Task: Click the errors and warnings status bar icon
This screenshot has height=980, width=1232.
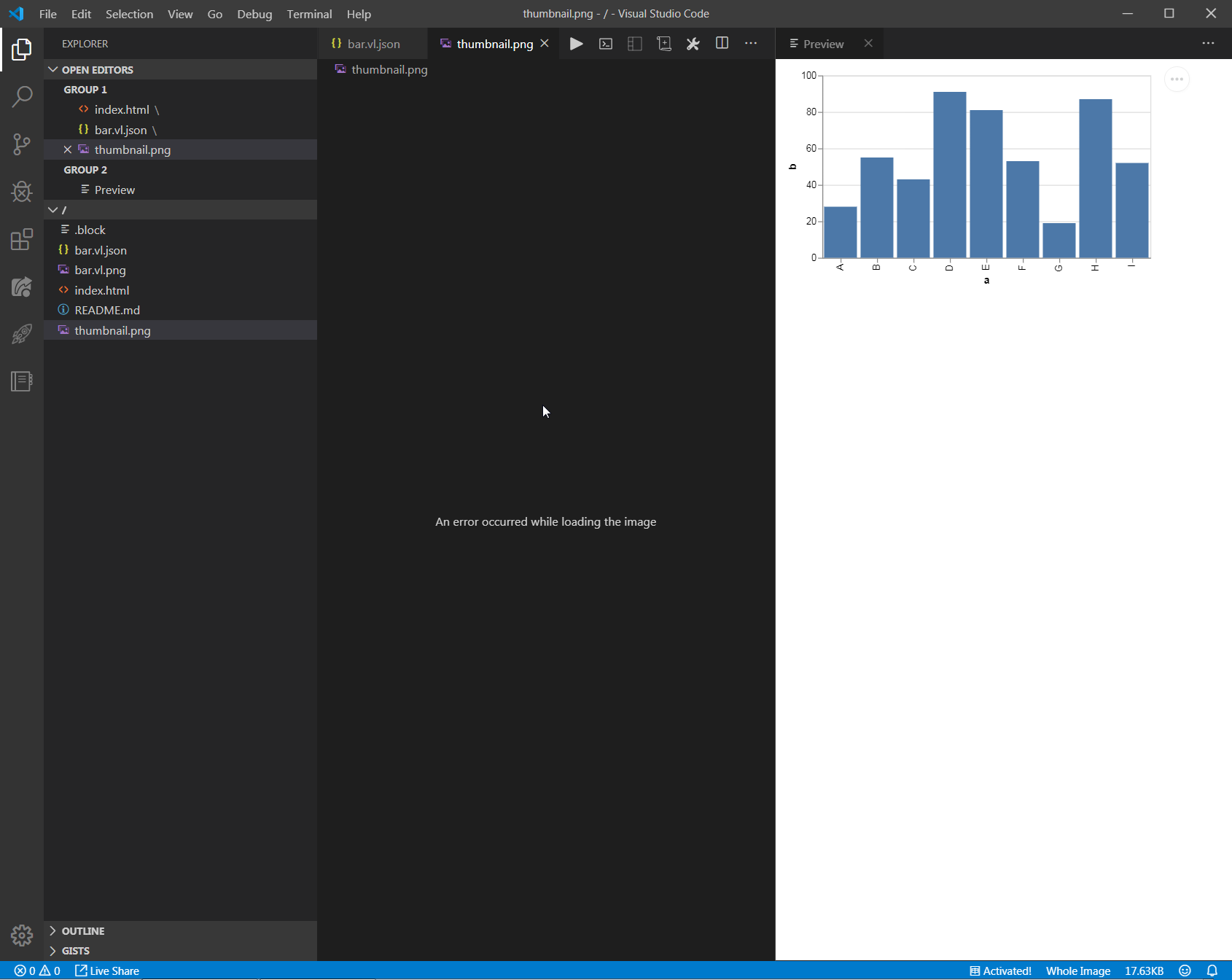Action: (x=35, y=971)
